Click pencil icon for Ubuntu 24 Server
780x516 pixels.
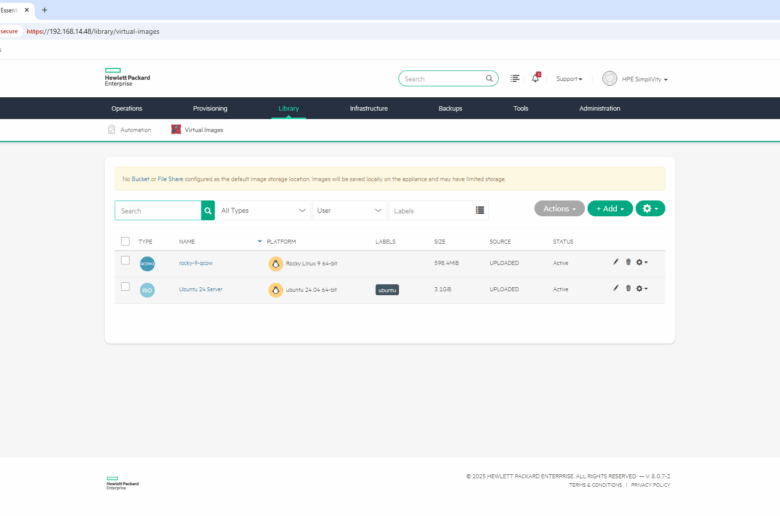coord(616,288)
